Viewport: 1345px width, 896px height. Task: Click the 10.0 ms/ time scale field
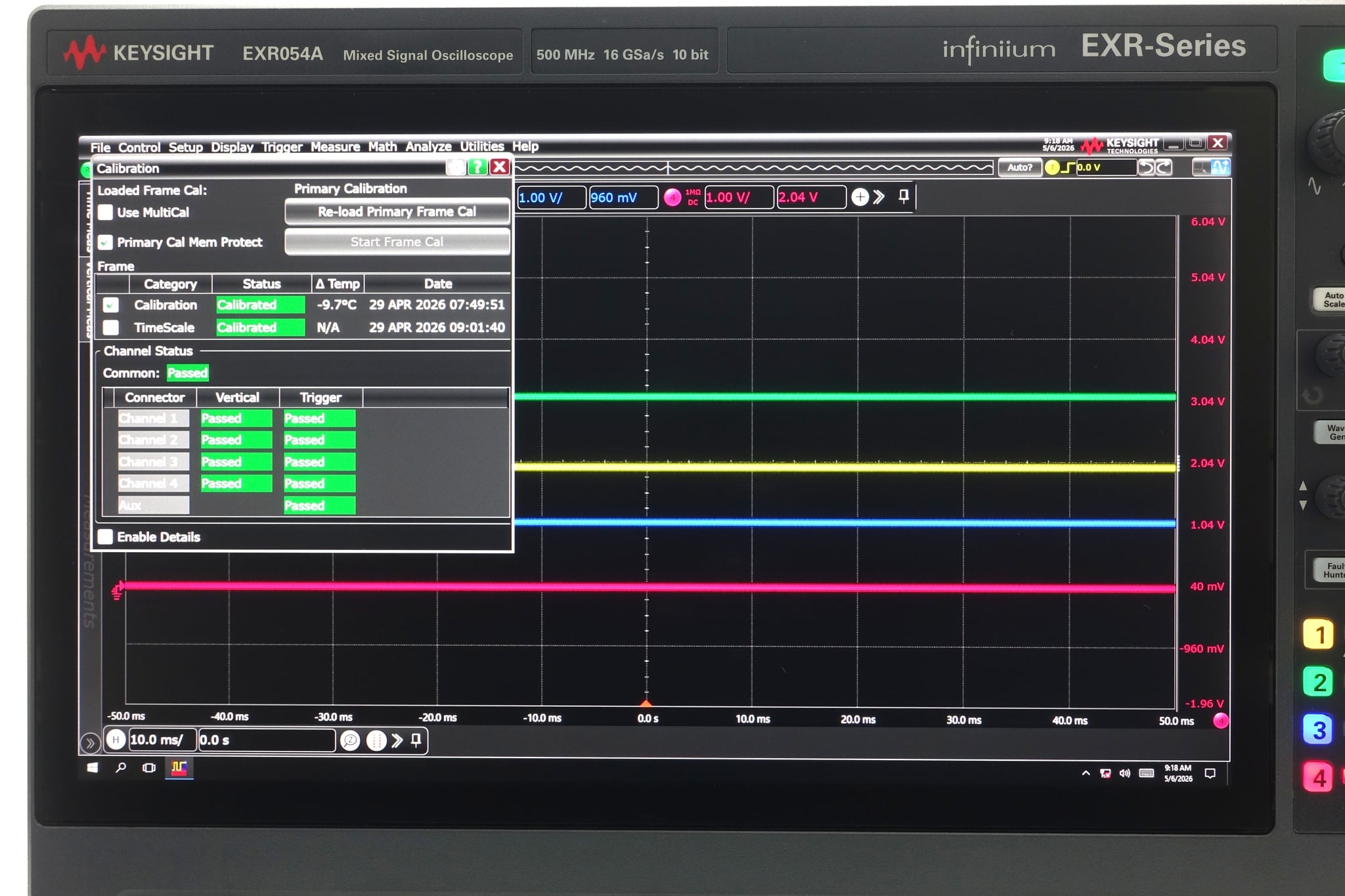click(x=162, y=740)
